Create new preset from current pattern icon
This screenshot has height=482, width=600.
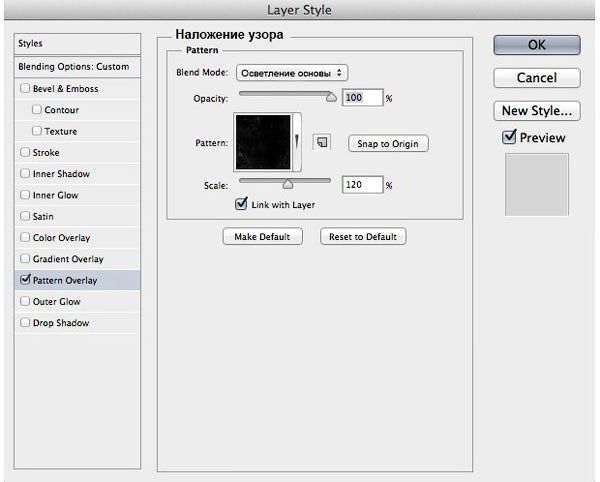point(322,143)
